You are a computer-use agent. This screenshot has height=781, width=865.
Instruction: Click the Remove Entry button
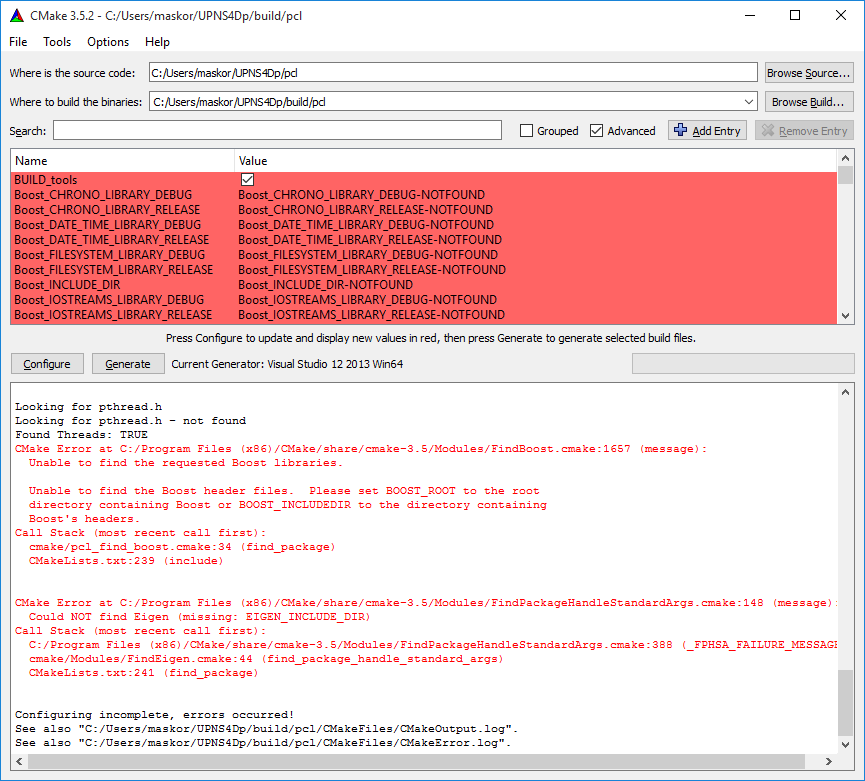tap(804, 131)
